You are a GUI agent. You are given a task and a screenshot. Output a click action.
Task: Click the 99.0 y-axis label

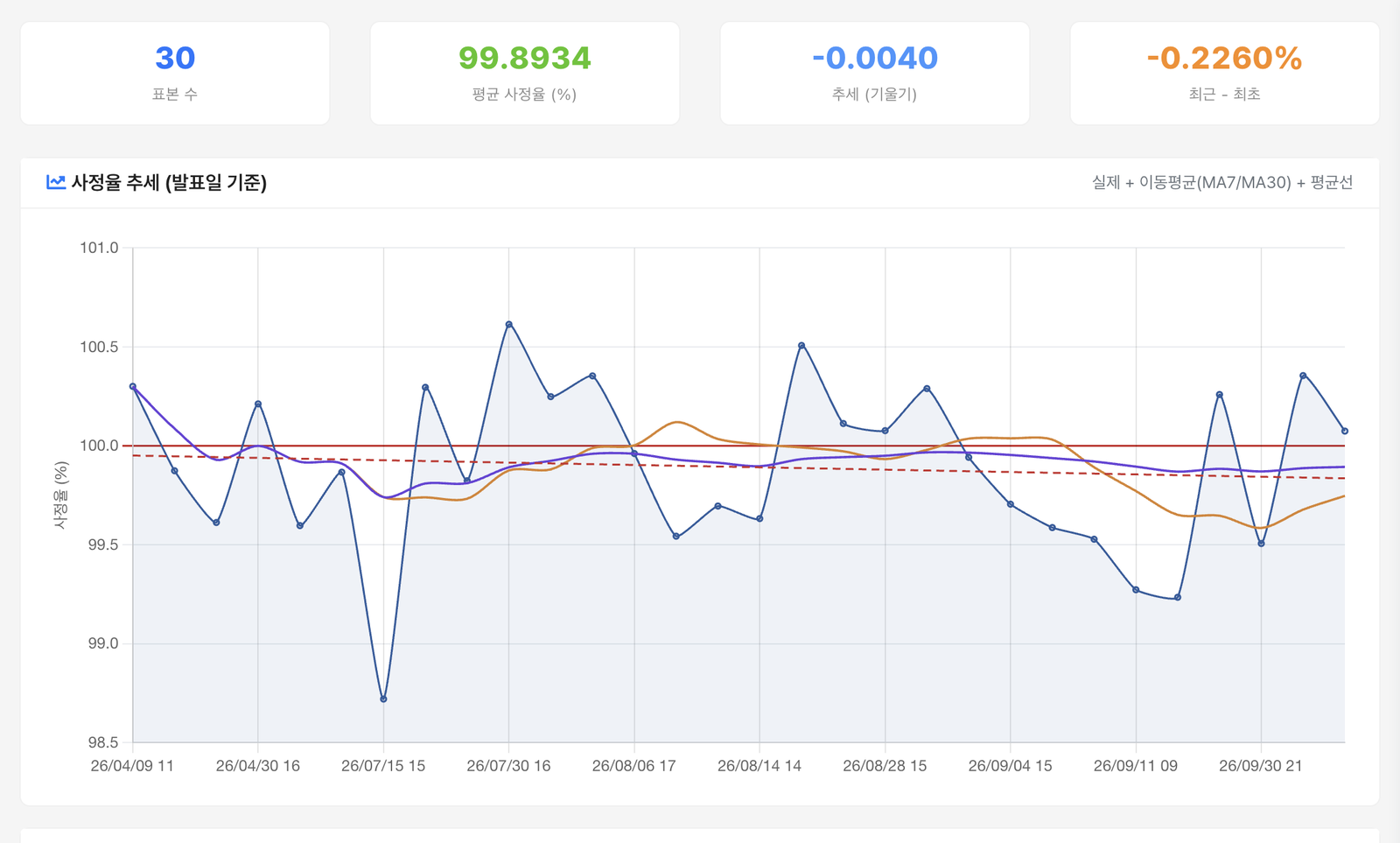[102, 643]
